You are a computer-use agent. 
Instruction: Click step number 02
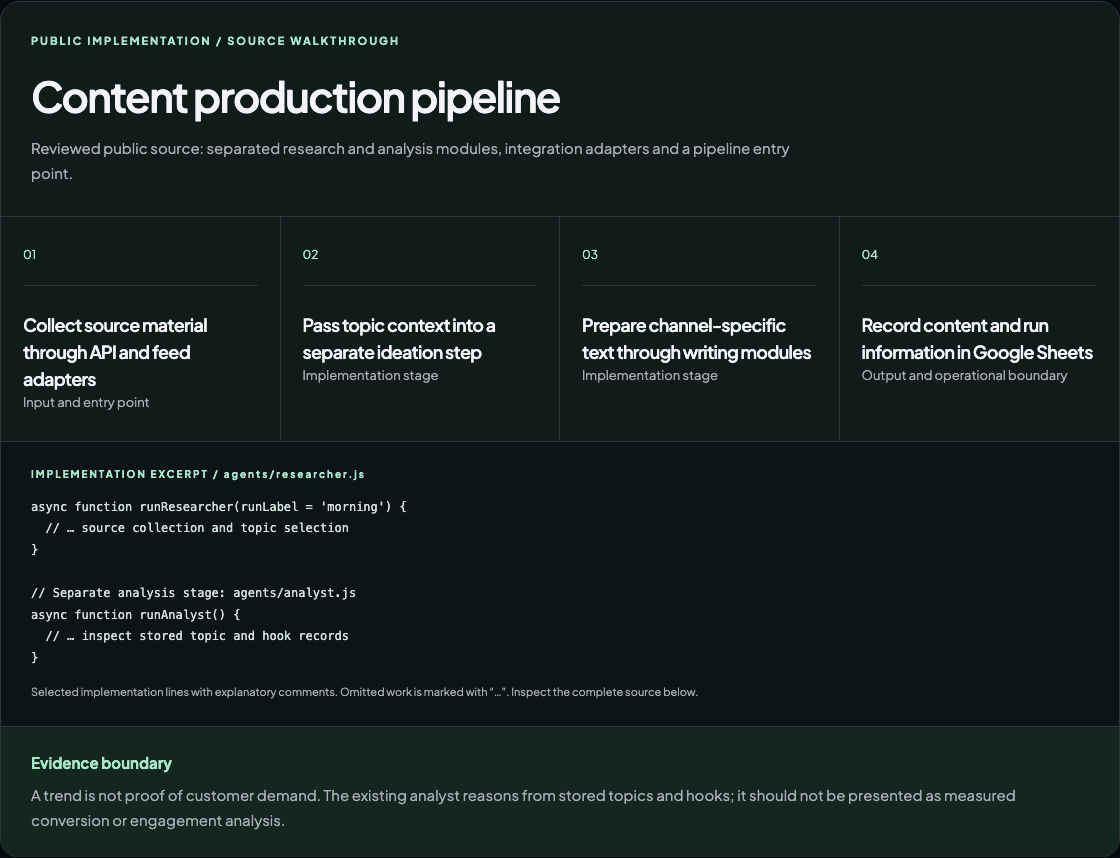tap(310, 254)
